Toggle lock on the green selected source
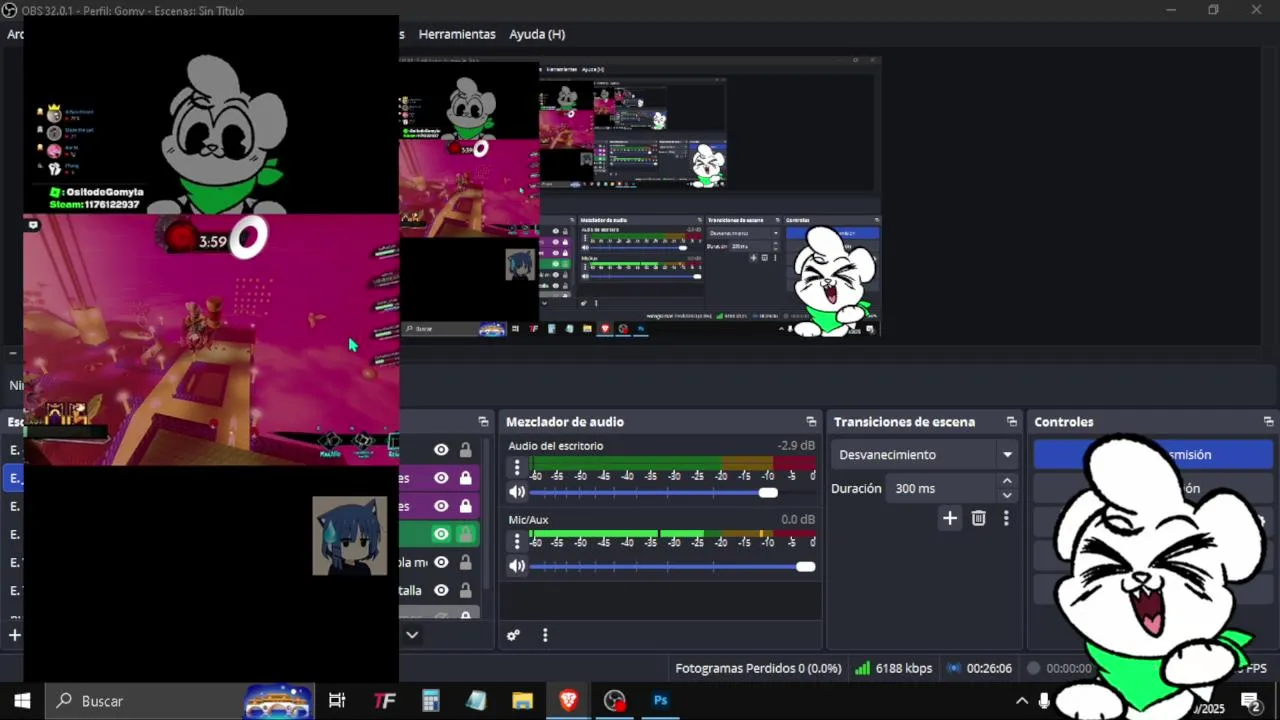This screenshot has width=1280, height=720. click(x=465, y=534)
